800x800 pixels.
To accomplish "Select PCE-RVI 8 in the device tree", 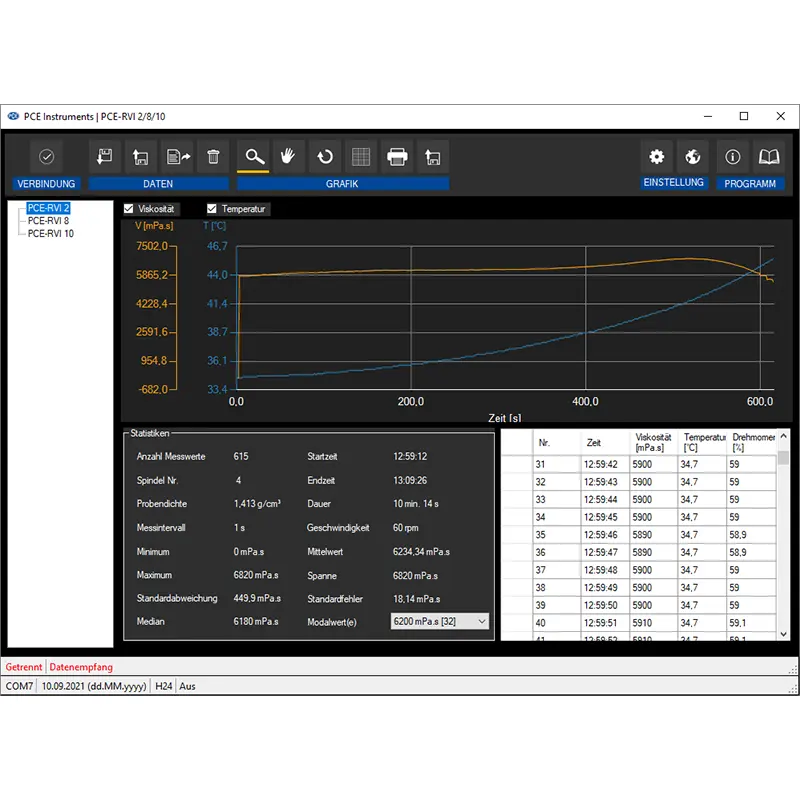I will [x=49, y=221].
